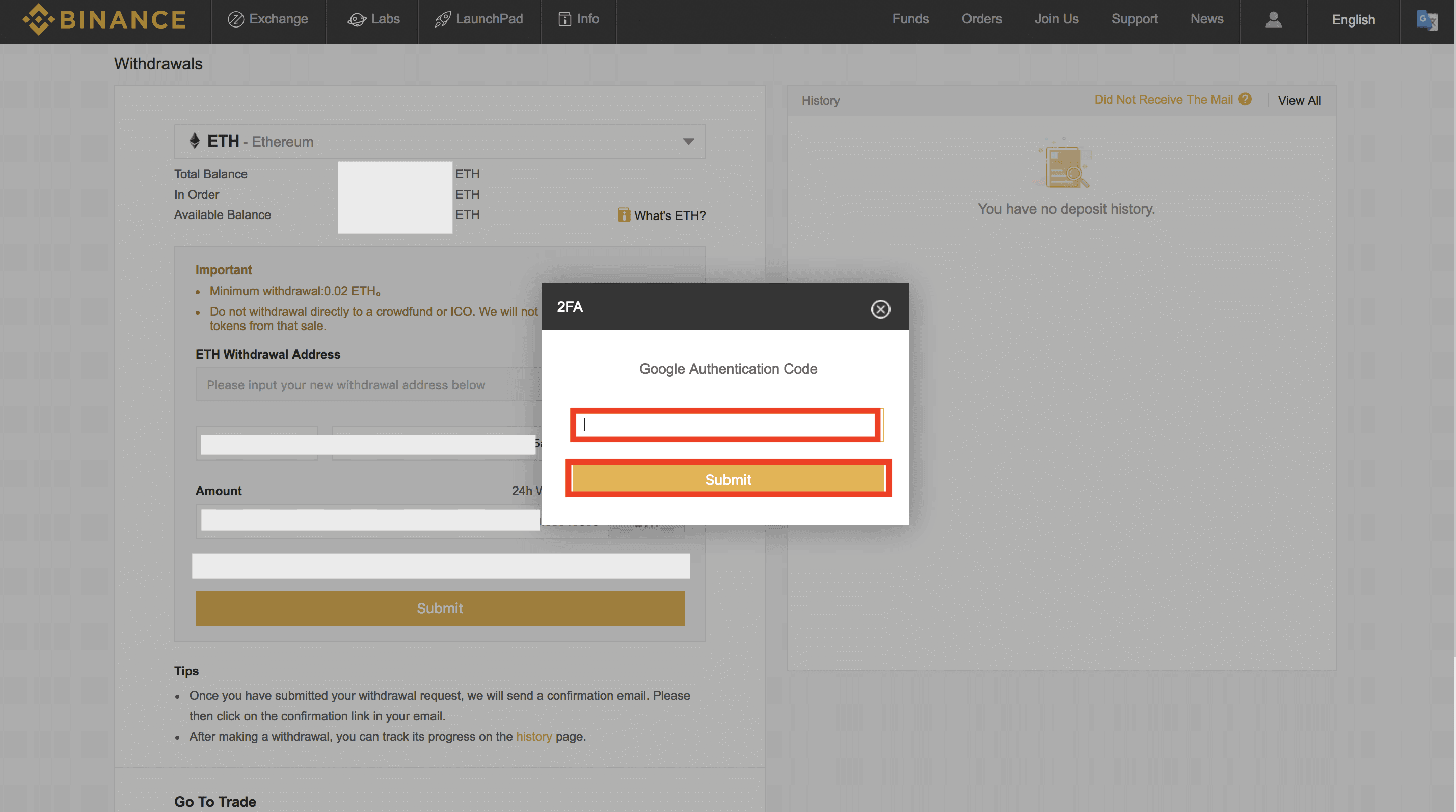Viewport: 1456px width, 812px height.
Task: Open the history page link in Tips
Action: click(x=533, y=736)
